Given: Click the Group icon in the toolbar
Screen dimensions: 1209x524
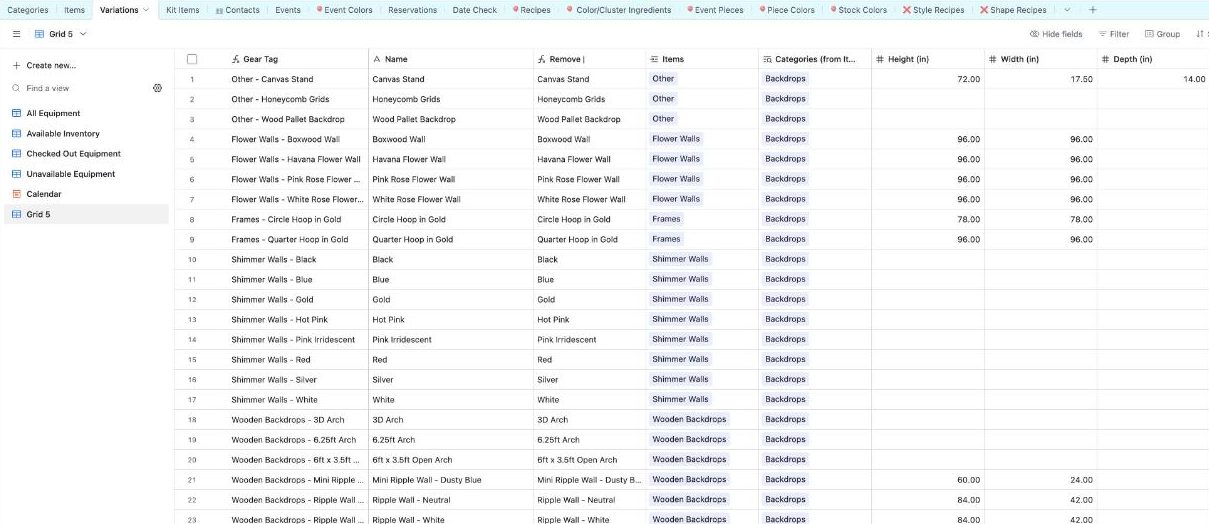Looking at the screenshot, I should pyautogui.click(x=1150, y=34).
